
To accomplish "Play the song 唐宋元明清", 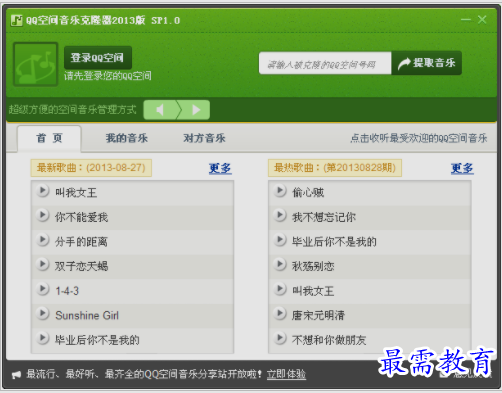I will coord(280,314).
